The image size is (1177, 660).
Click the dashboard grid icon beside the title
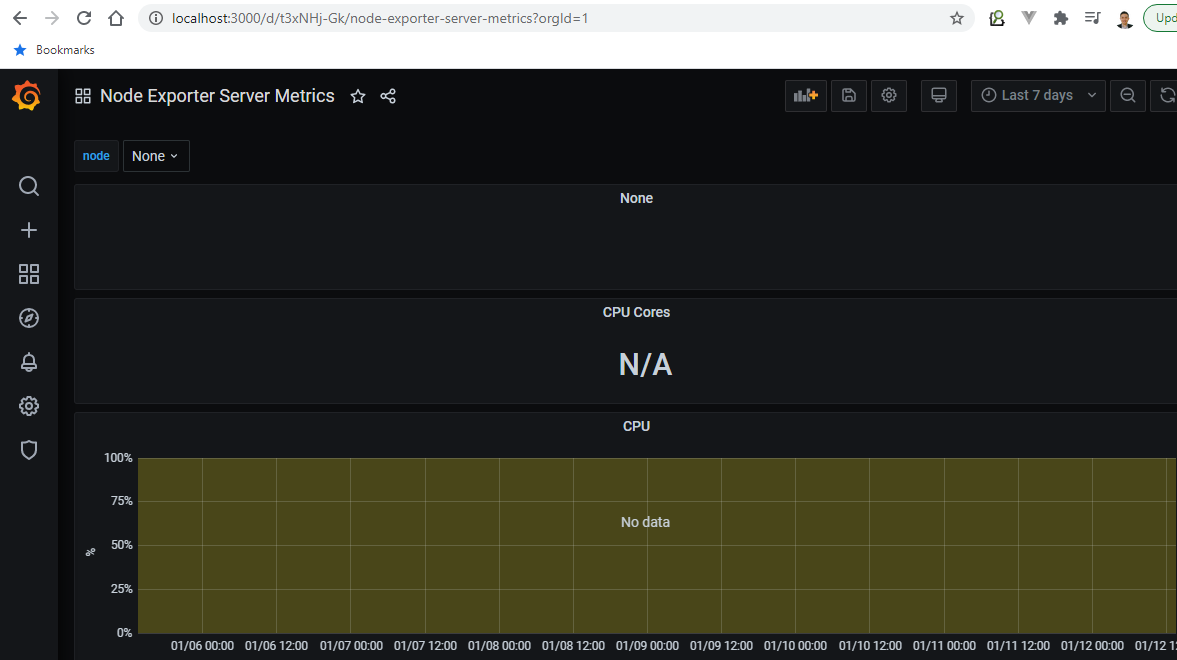click(83, 96)
